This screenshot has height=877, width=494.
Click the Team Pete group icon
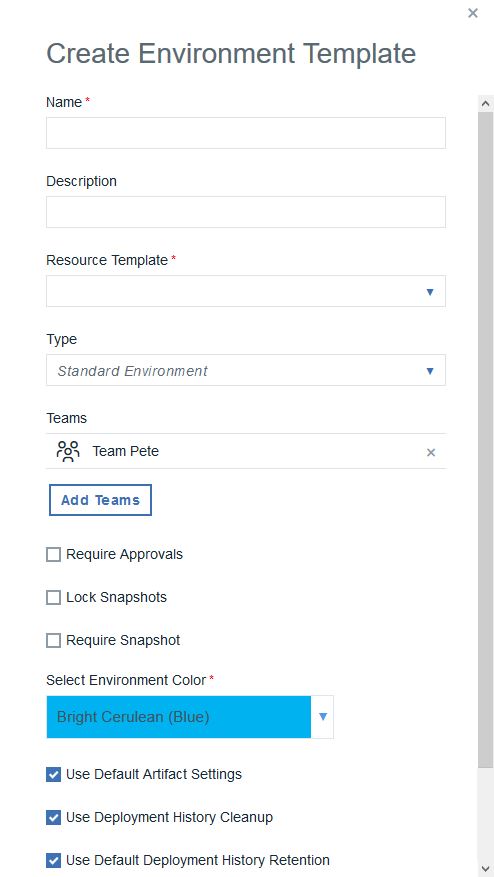tap(68, 451)
